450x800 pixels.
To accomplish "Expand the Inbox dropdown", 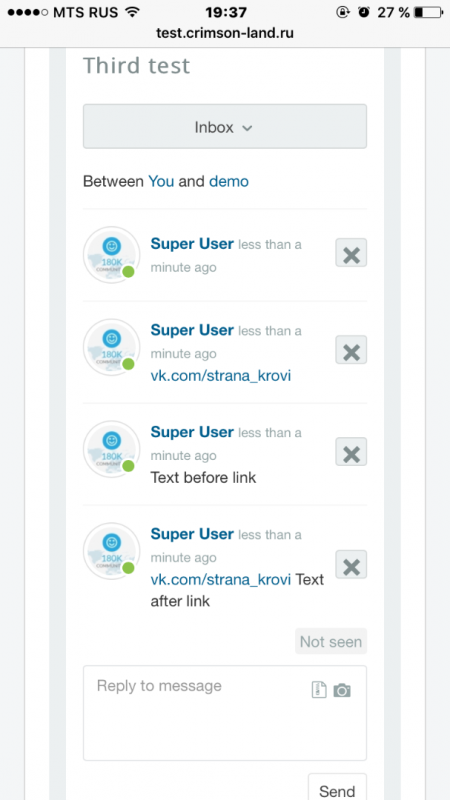I will click(x=225, y=127).
